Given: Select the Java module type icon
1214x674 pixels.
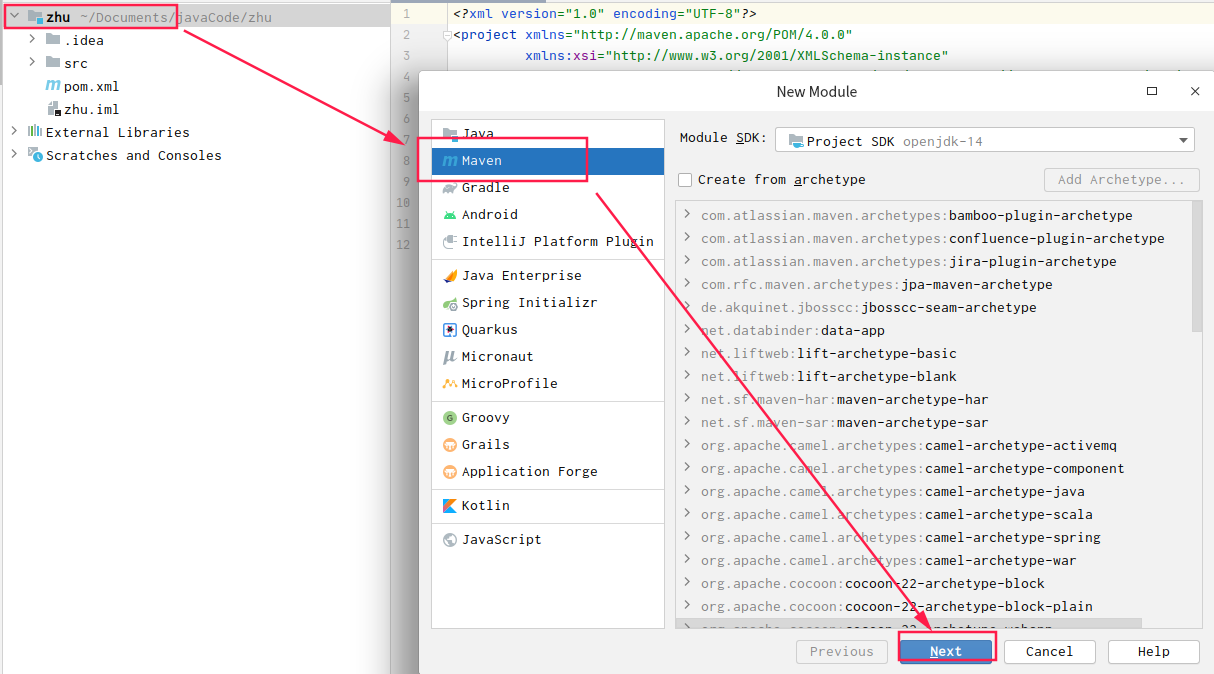Looking at the screenshot, I should [x=450, y=133].
